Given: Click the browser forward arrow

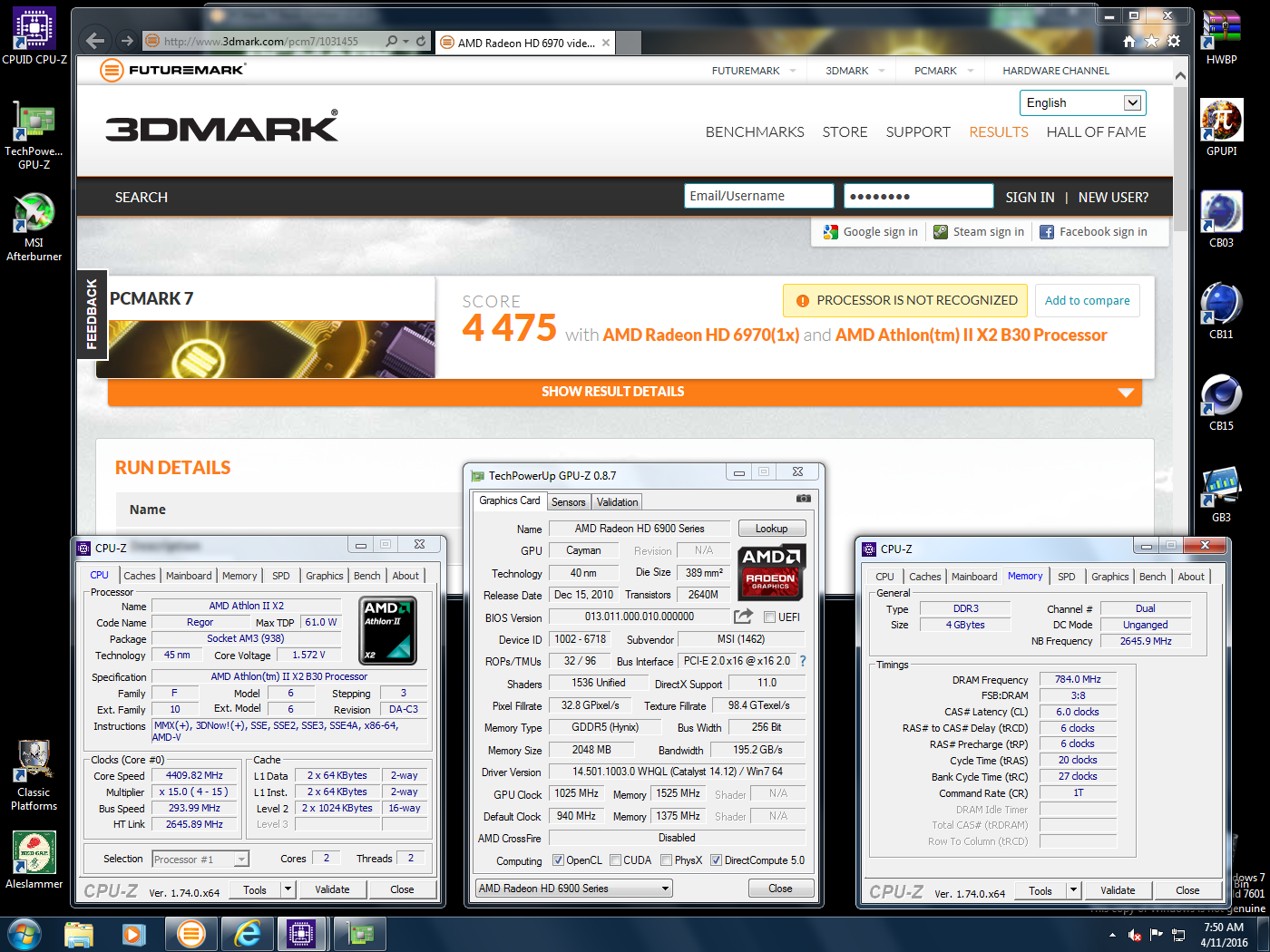Looking at the screenshot, I should [127, 41].
